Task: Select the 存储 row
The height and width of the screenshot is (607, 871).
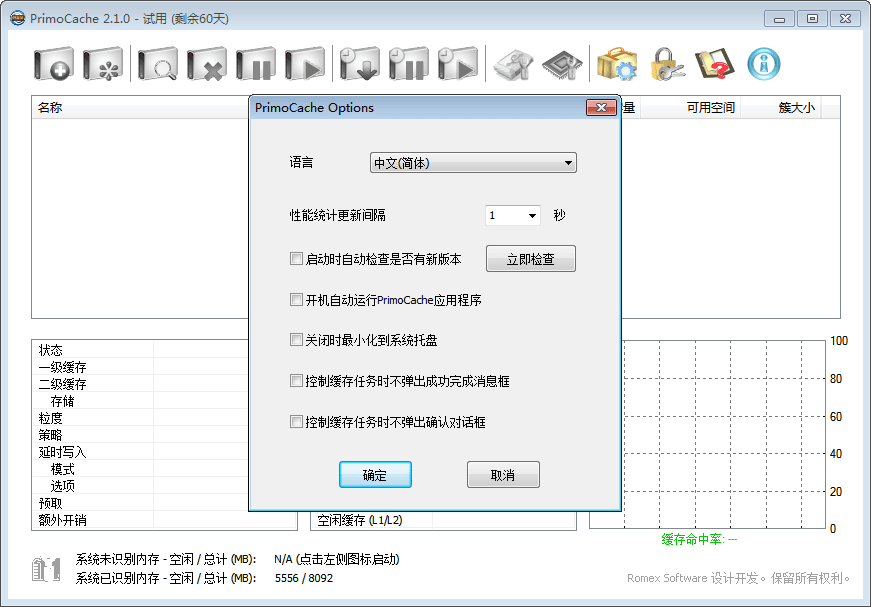Action: [x=139, y=401]
